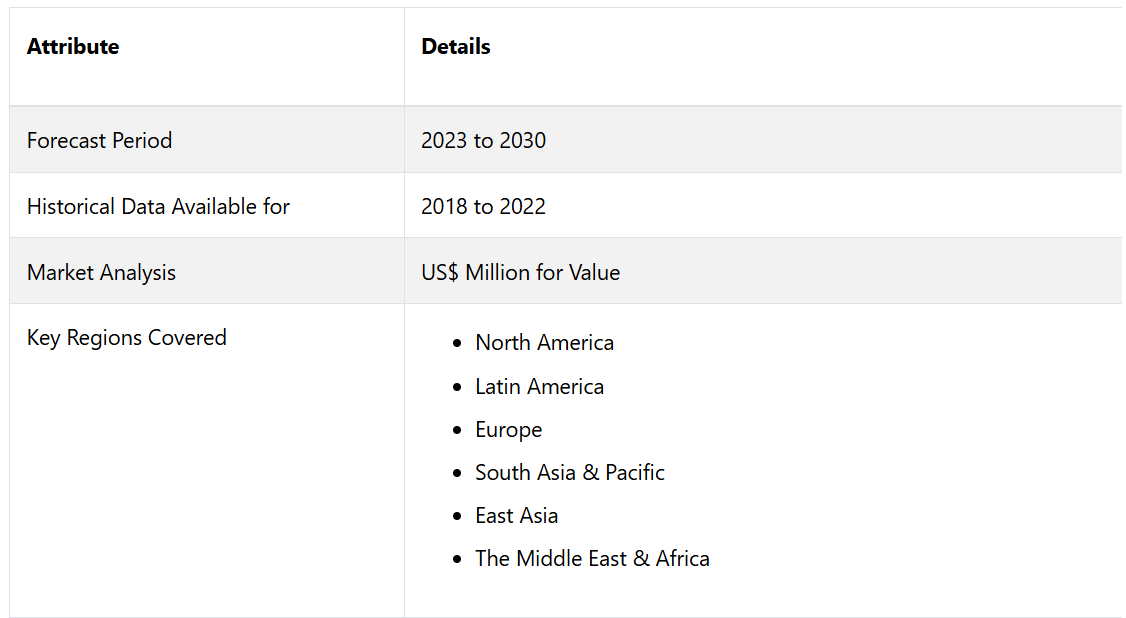Click the bullet point beside Latin America

pyautogui.click(x=457, y=387)
